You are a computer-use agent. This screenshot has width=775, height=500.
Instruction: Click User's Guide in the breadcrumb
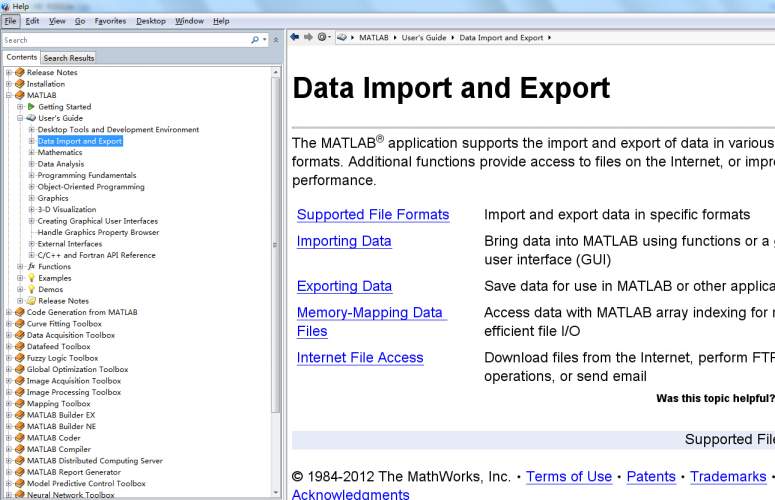coord(424,38)
